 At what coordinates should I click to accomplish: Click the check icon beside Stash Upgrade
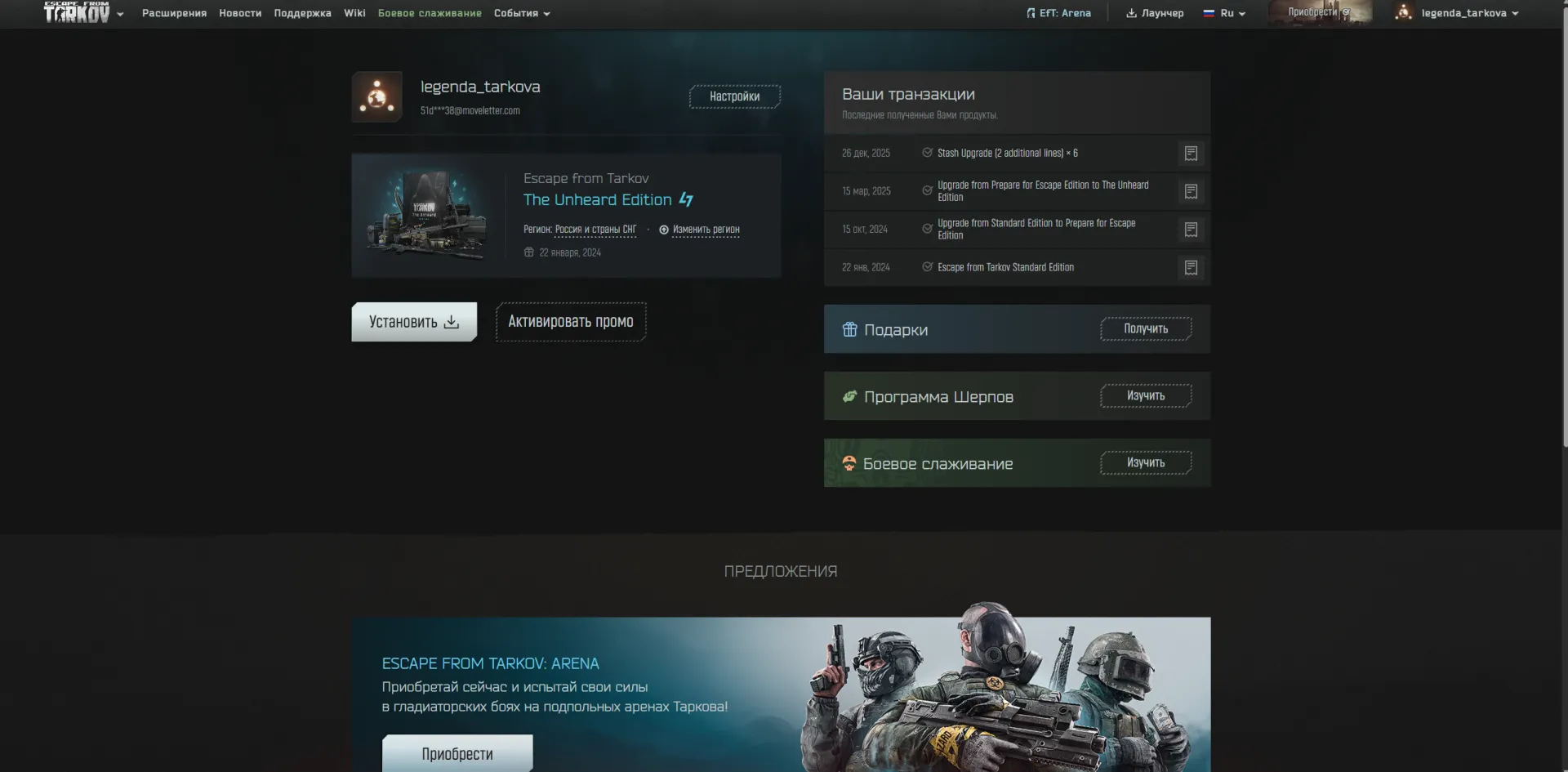927,153
